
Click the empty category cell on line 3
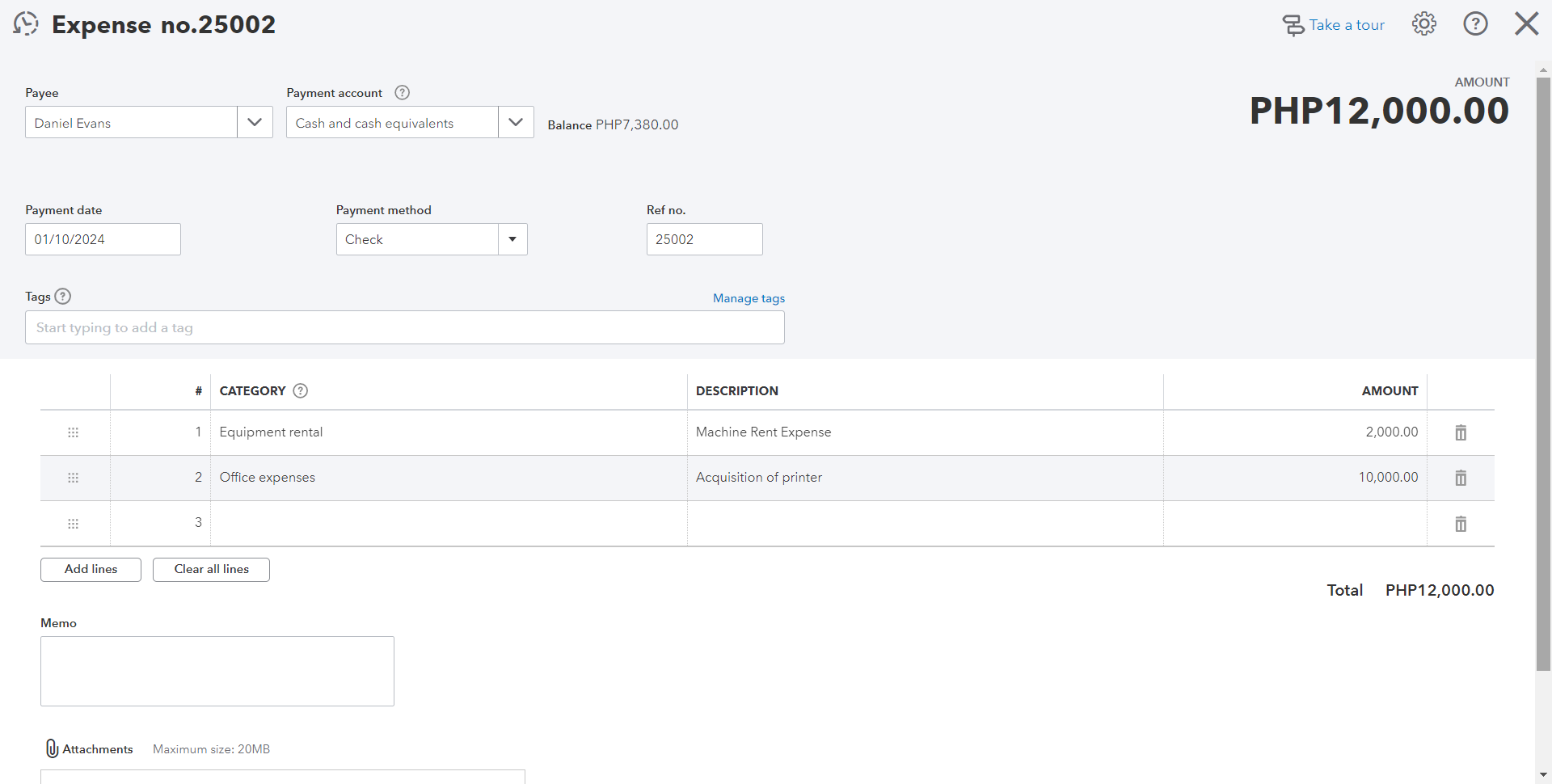click(449, 523)
